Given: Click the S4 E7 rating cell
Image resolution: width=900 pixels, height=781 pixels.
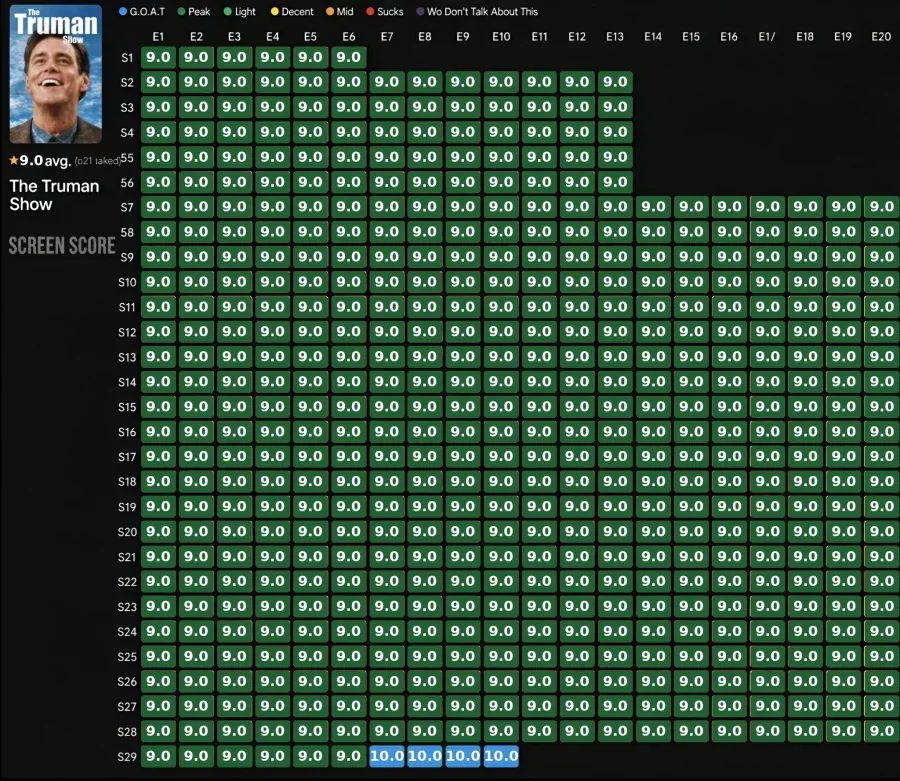Looking at the screenshot, I should [387, 132].
